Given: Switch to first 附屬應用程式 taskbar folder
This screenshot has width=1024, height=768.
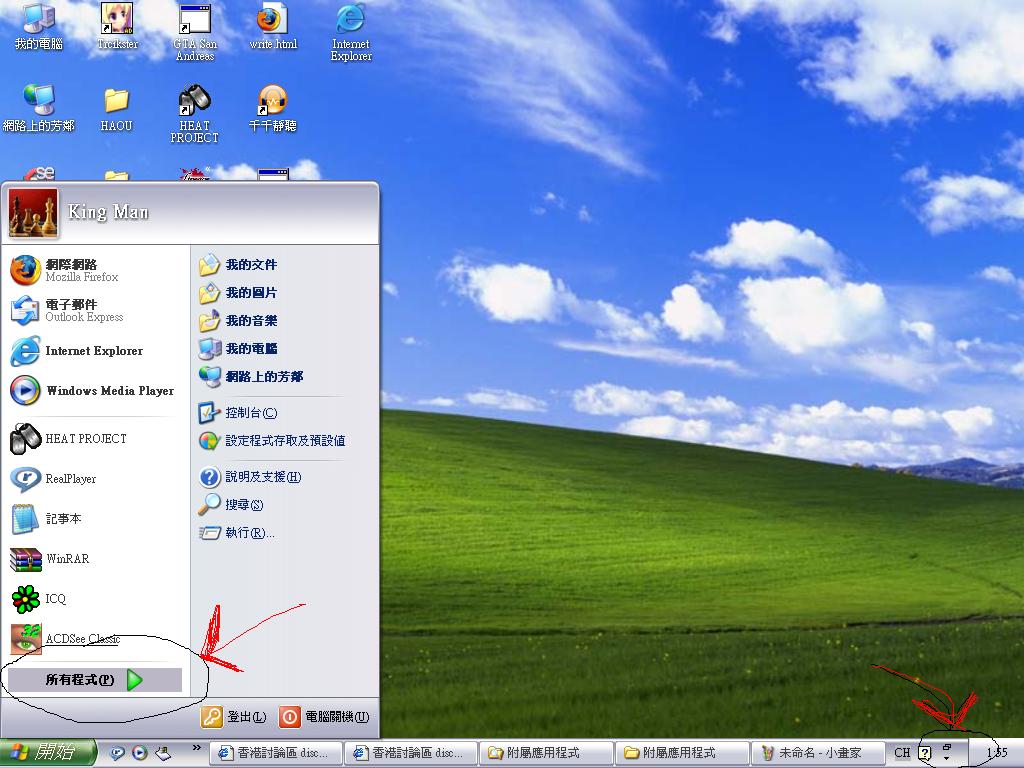Looking at the screenshot, I should pos(546,753).
